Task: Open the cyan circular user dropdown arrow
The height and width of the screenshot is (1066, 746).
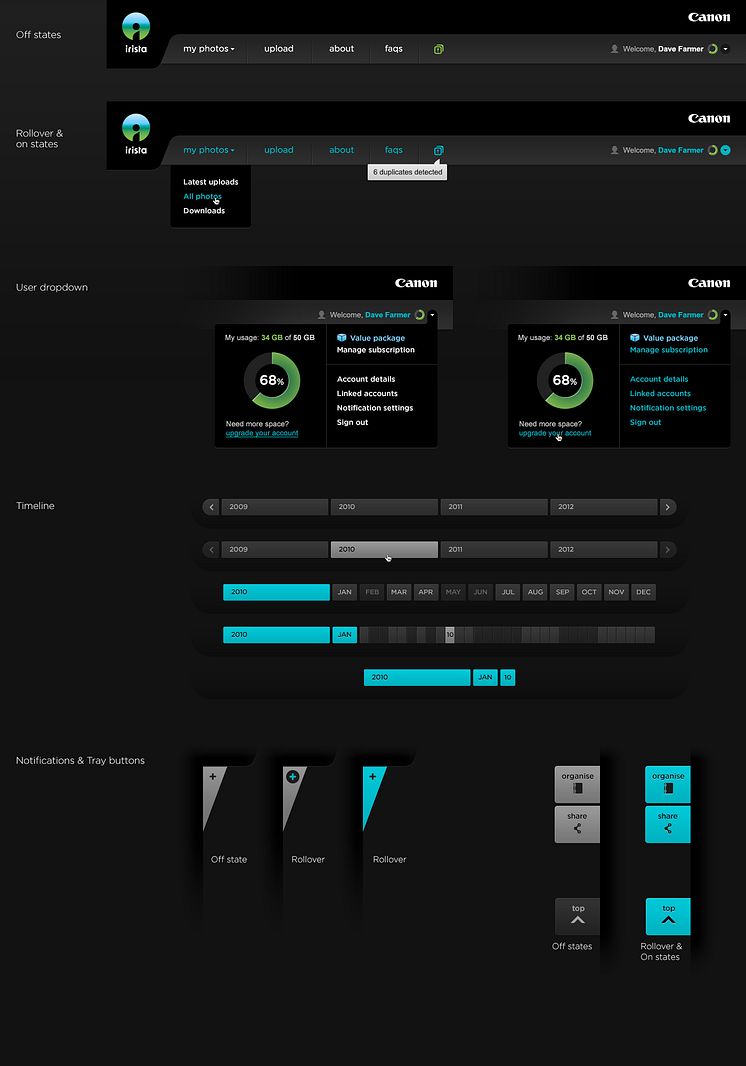Action: click(x=726, y=150)
